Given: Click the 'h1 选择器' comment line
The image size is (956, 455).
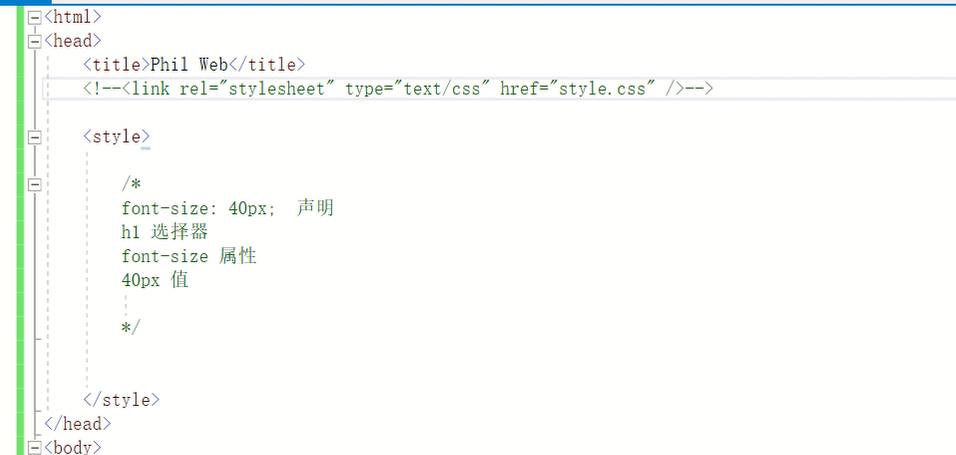Looking at the screenshot, I should click(165, 232).
